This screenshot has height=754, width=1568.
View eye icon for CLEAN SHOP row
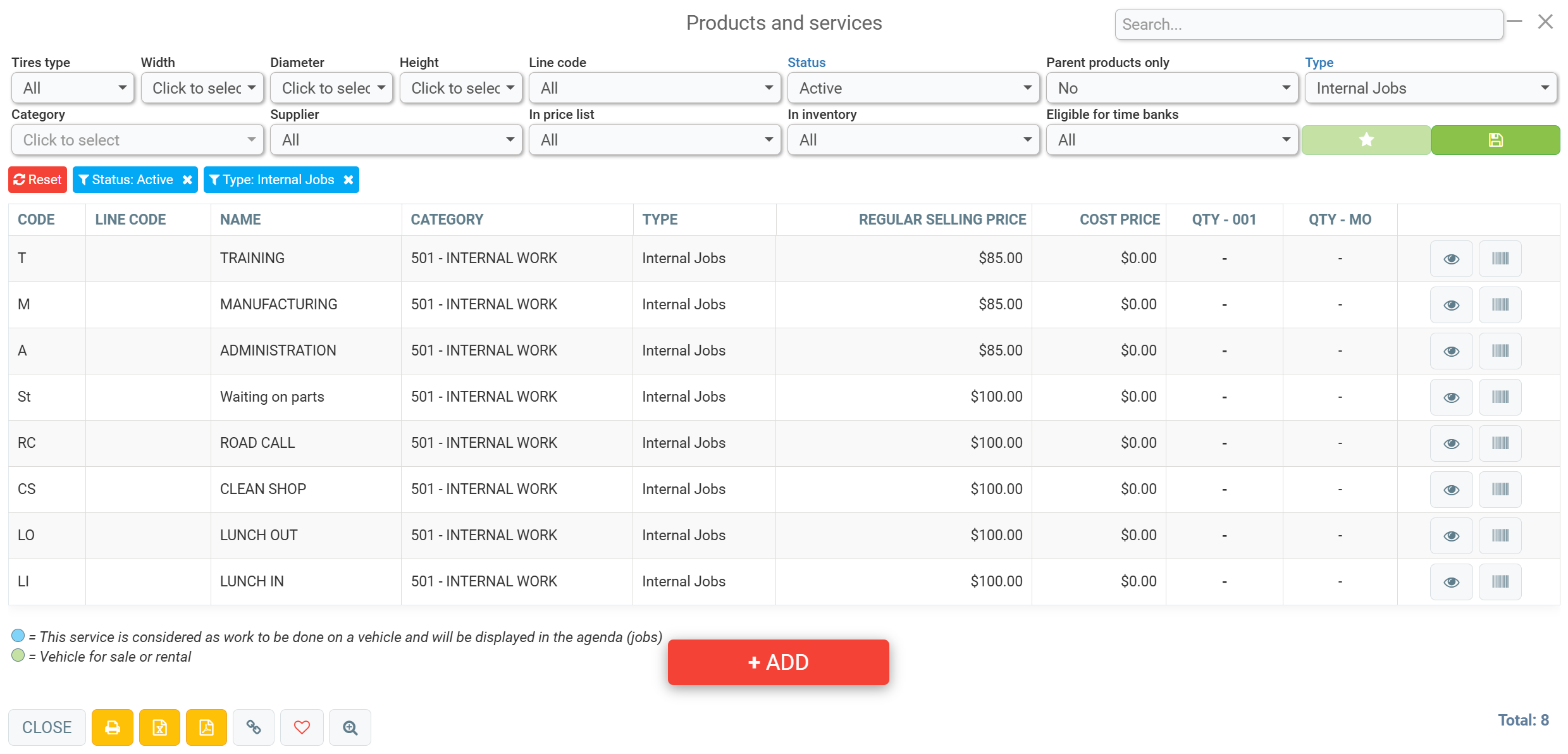[1451, 489]
